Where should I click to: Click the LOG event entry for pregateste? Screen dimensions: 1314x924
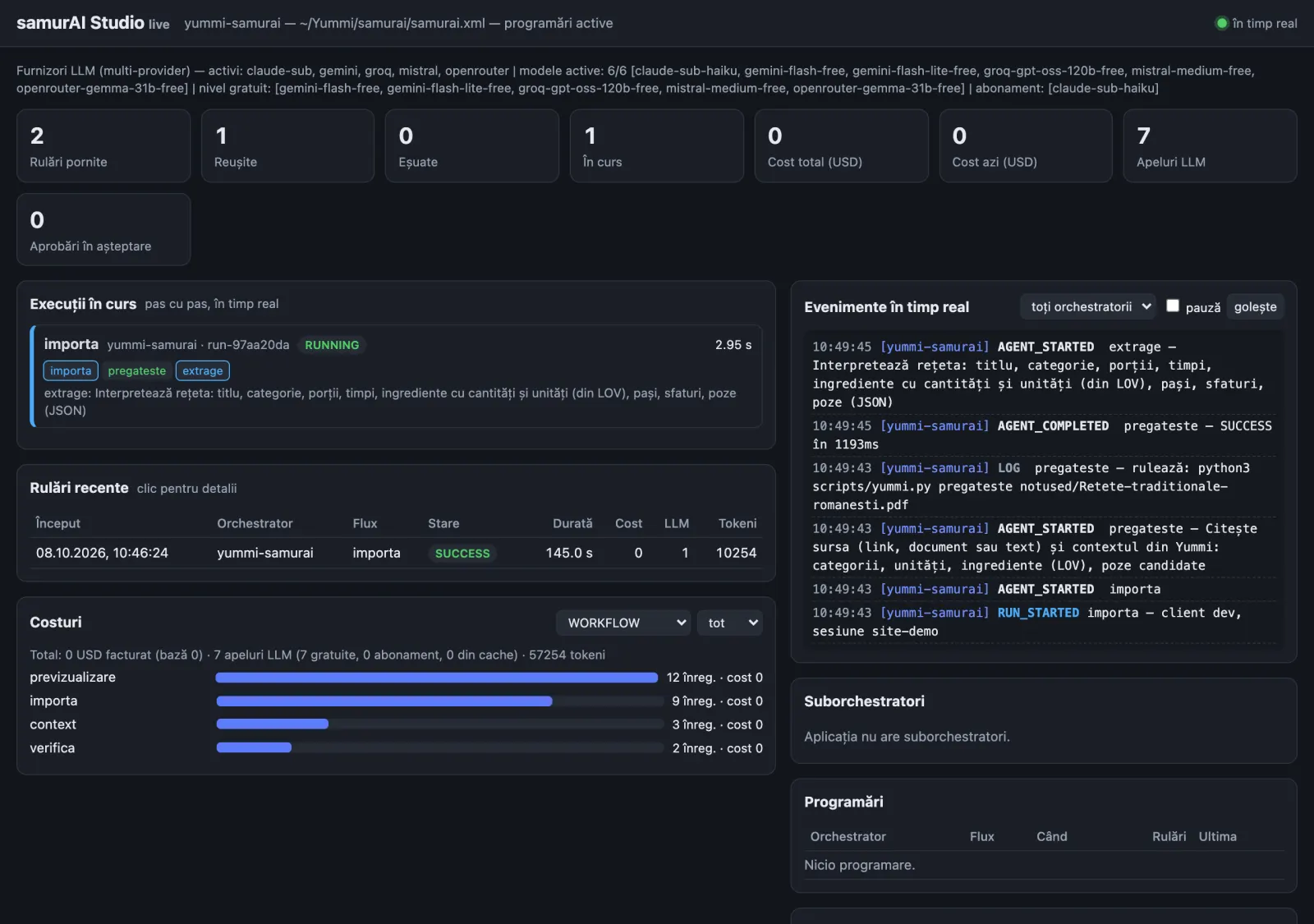click(x=1043, y=486)
